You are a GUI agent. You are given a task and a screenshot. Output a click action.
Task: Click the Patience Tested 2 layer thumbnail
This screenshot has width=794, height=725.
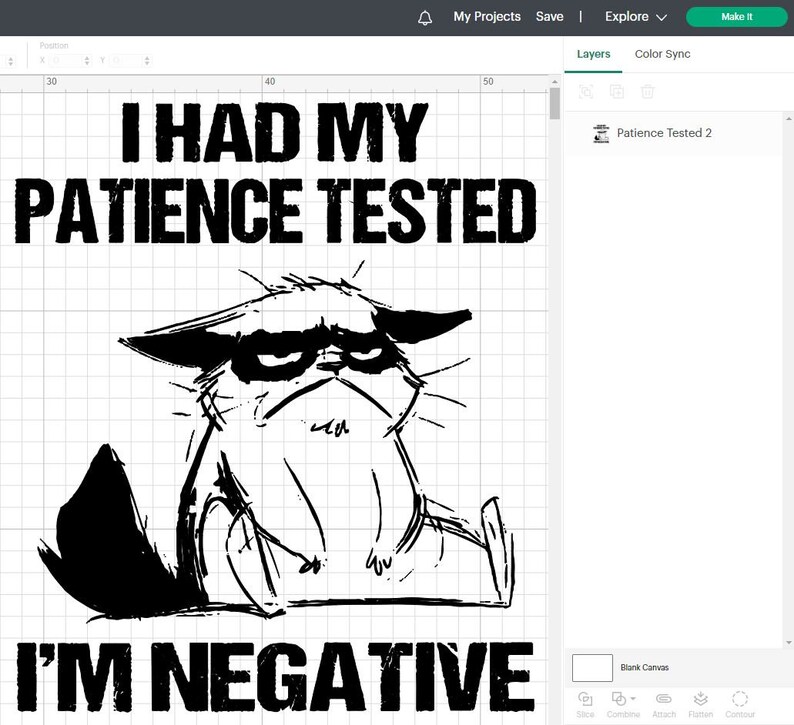point(601,134)
